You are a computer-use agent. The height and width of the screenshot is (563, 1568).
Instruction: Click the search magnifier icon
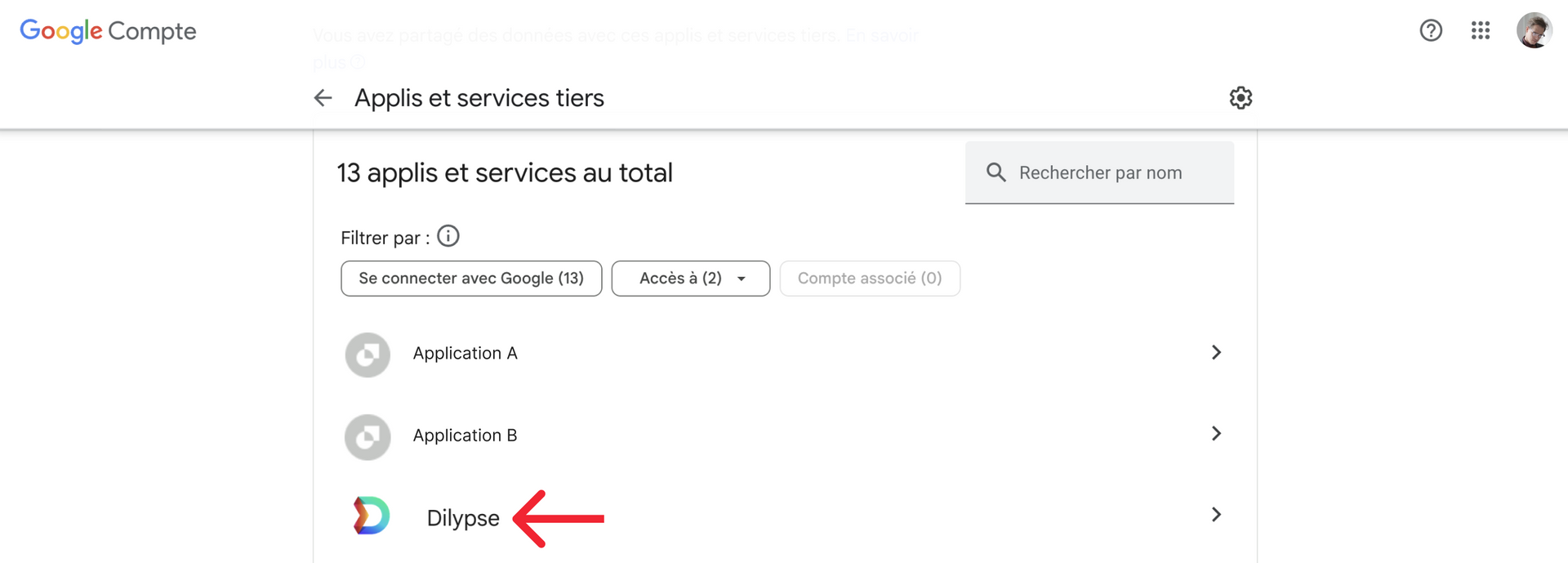tap(996, 172)
